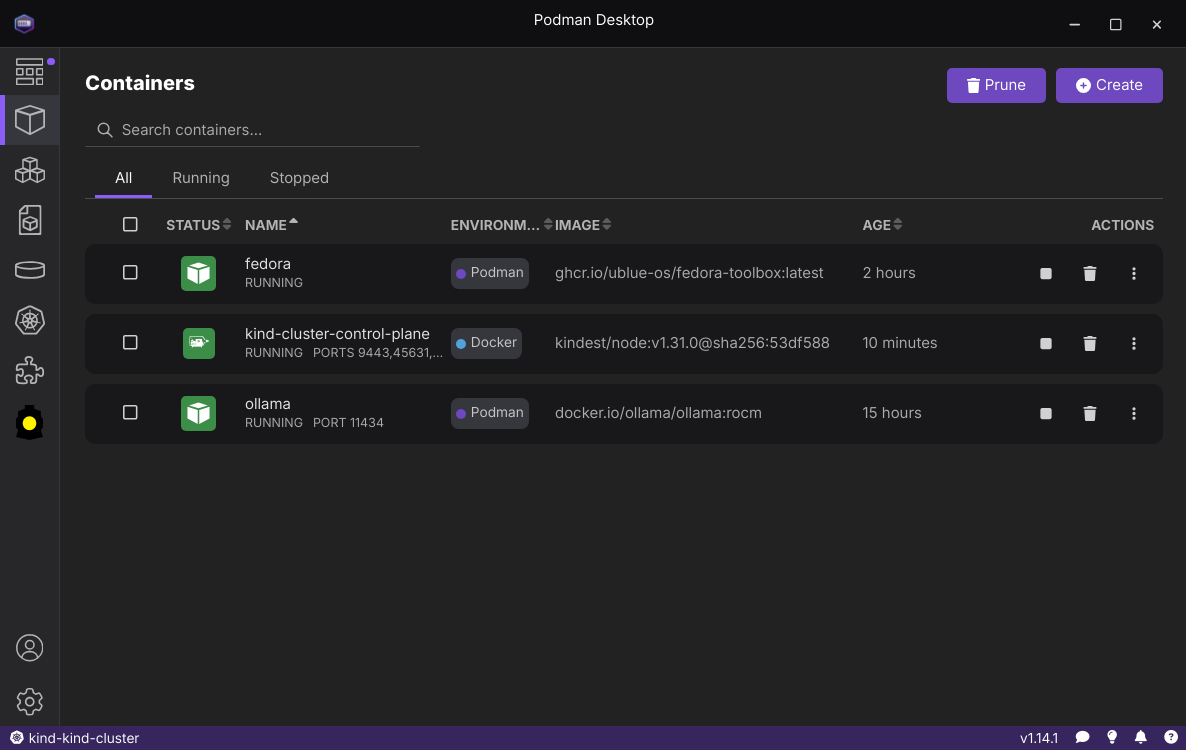Check the select-all containers checkbox
1186x750 pixels.
130,224
